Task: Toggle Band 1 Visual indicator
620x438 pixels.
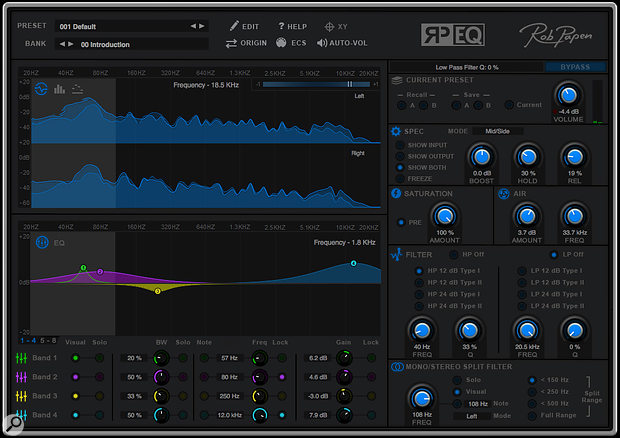Action: pyautogui.click(x=75, y=358)
